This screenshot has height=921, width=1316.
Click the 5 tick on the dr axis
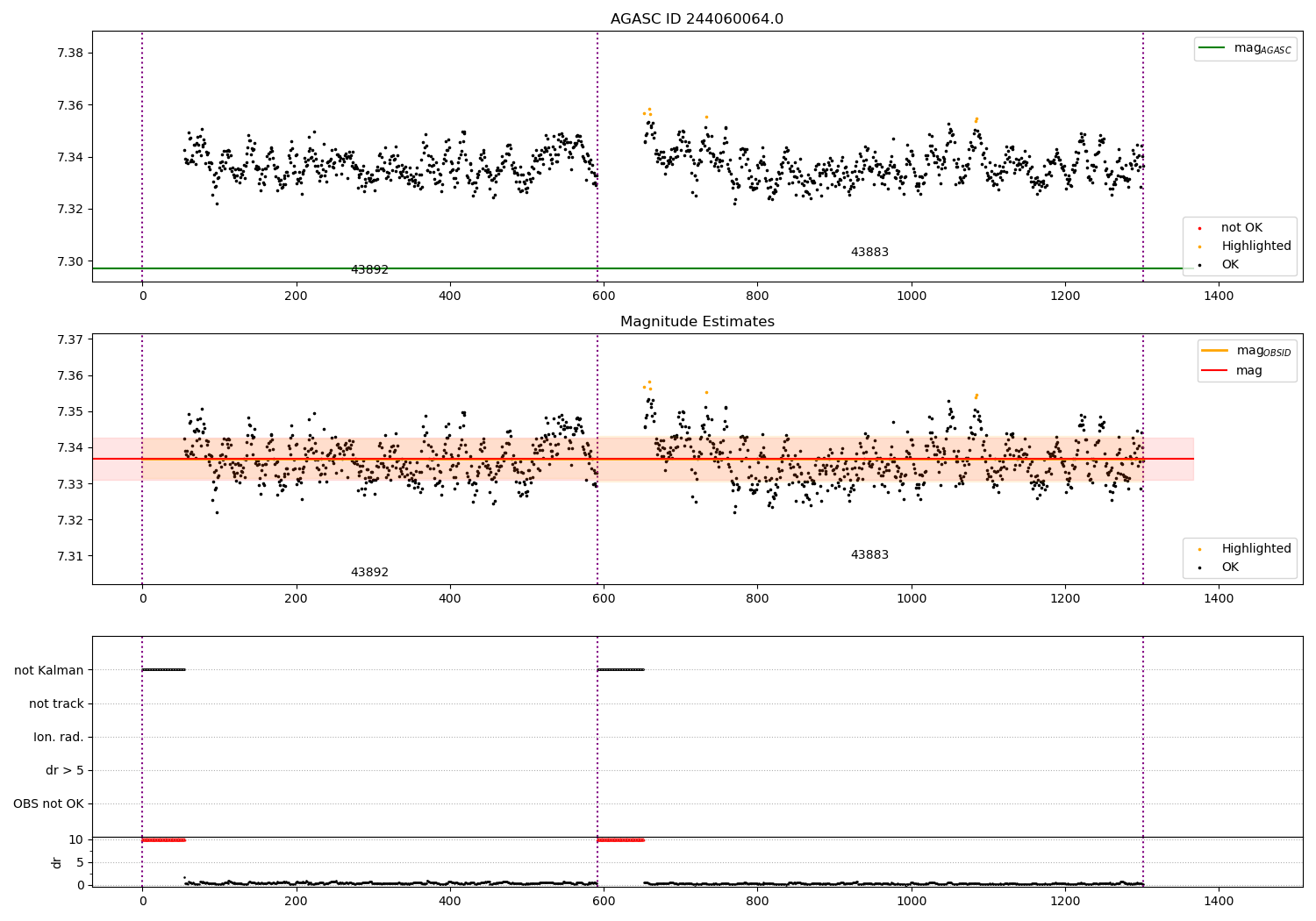pos(80,863)
